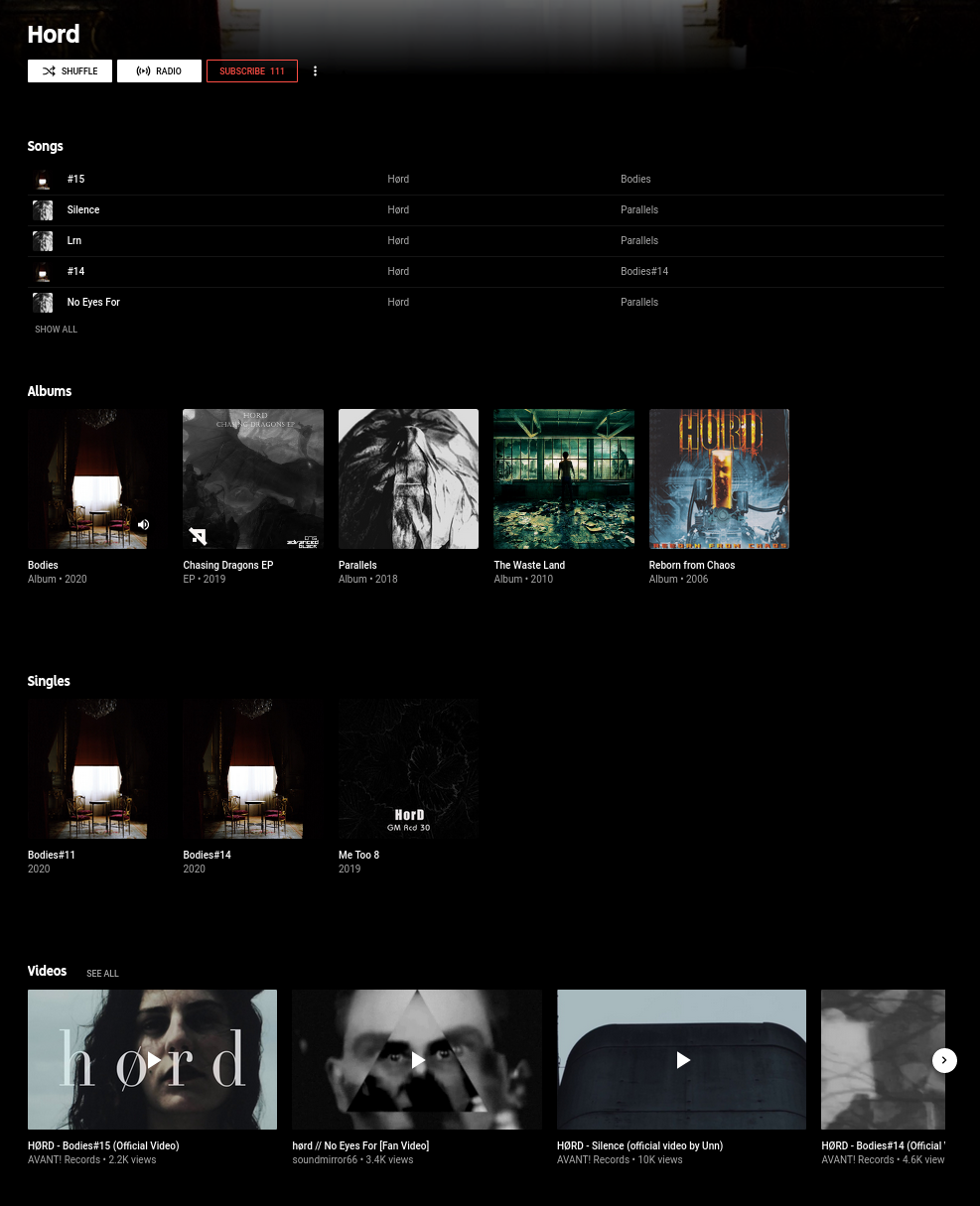Open the Me Too 8 single cover
The width and height of the screenshot is (980, 1206).
click(x=408, y=768)
